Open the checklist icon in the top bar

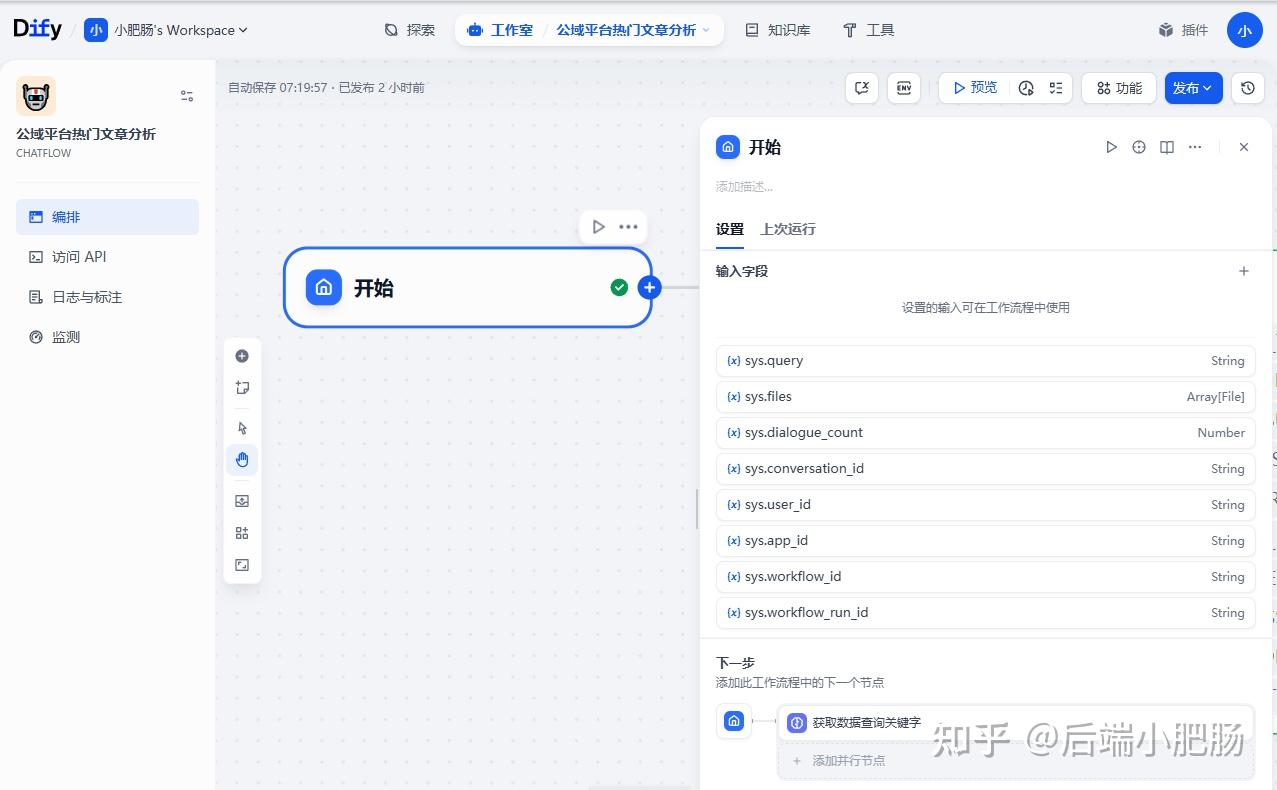1055,88
